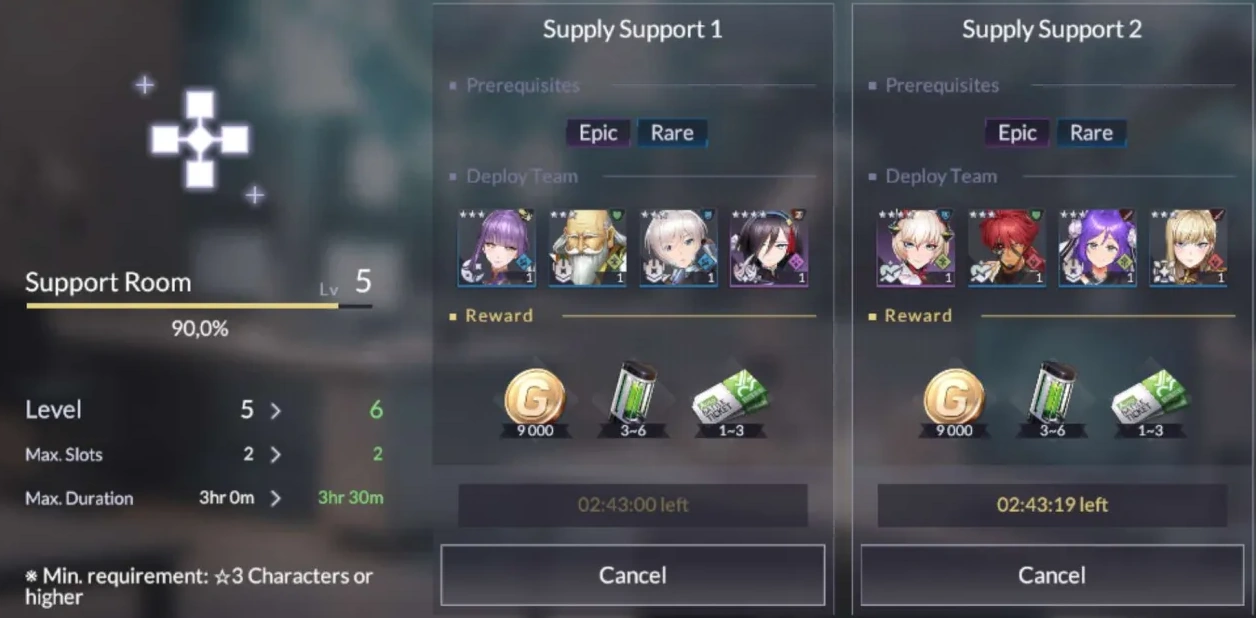The height and width of the screenshot is (618, 1256).
Task: Click the chevron arrow next to Max. Duration
Action: [x=275, y=498]
